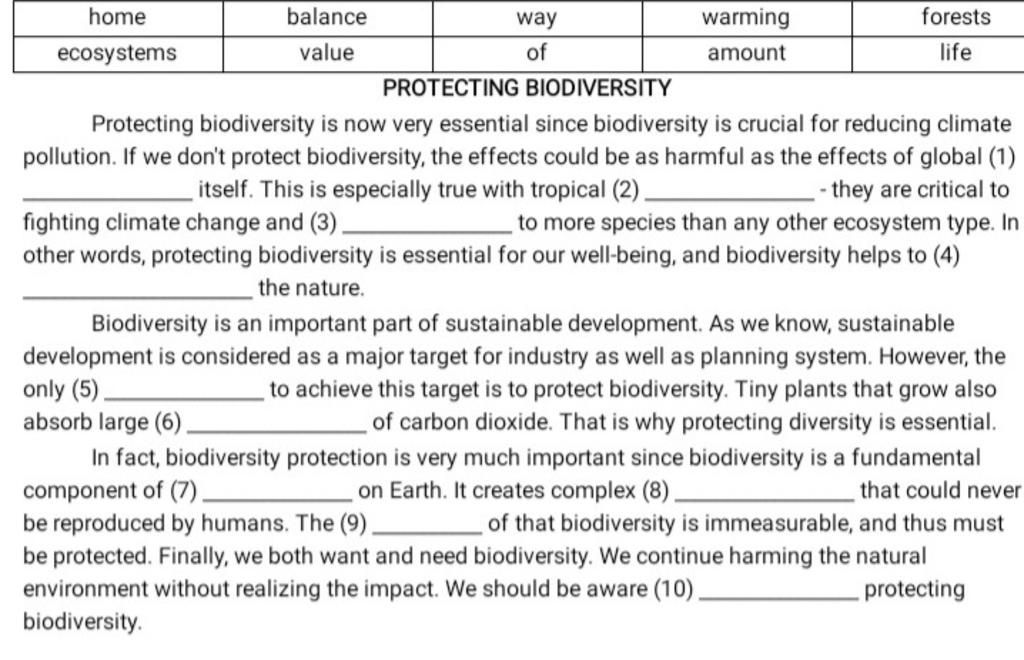Click the word 'home' in word bank
Image resolution: width=1024 pixels, height=660 pixels.
pos(118,18)
